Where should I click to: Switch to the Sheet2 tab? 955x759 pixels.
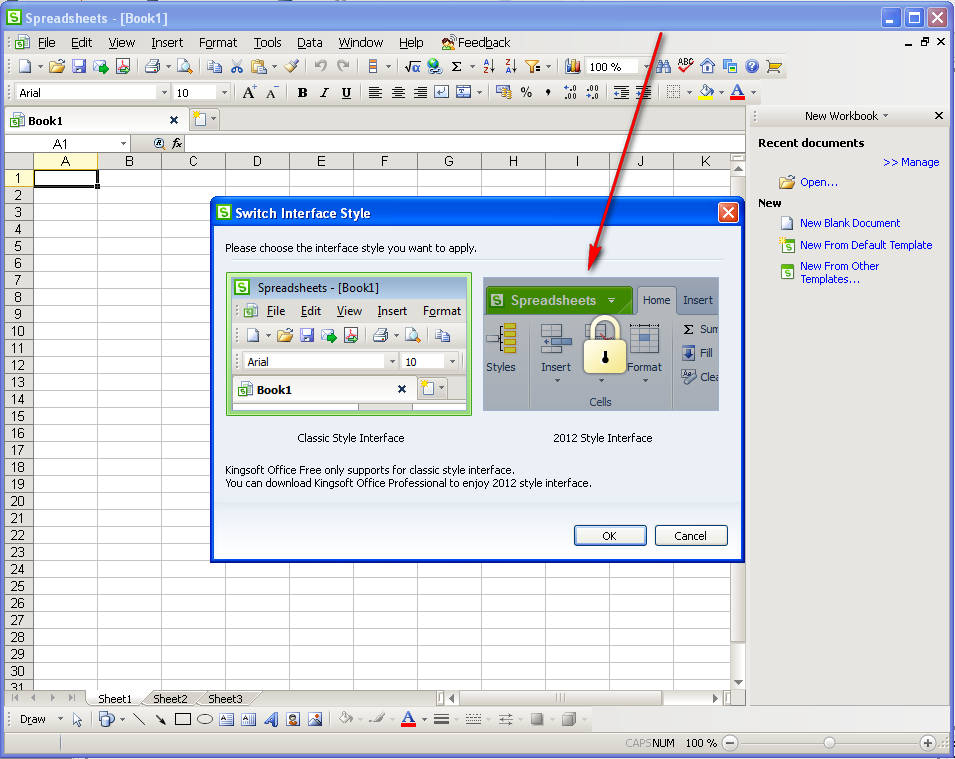coord(170,699)
